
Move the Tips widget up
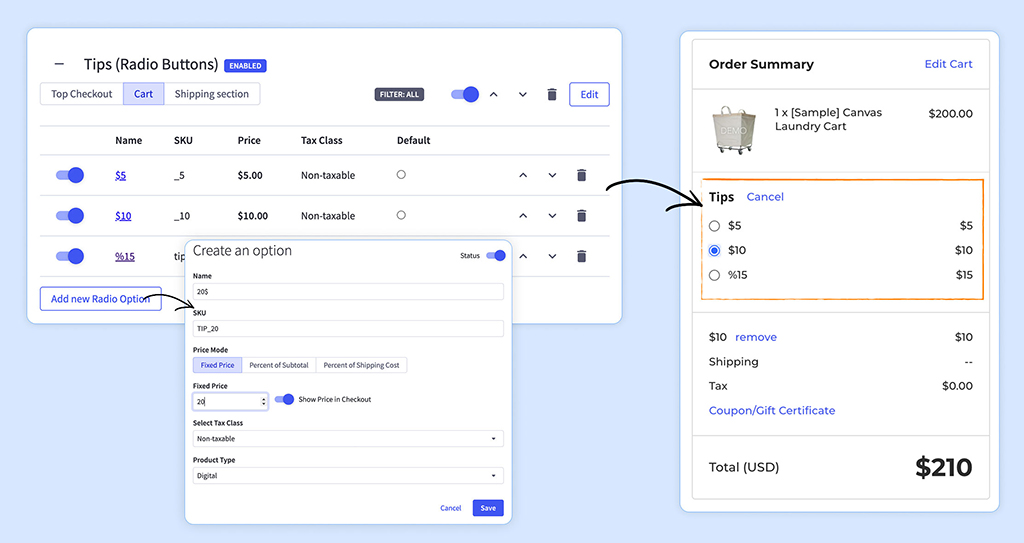point(494,95)
